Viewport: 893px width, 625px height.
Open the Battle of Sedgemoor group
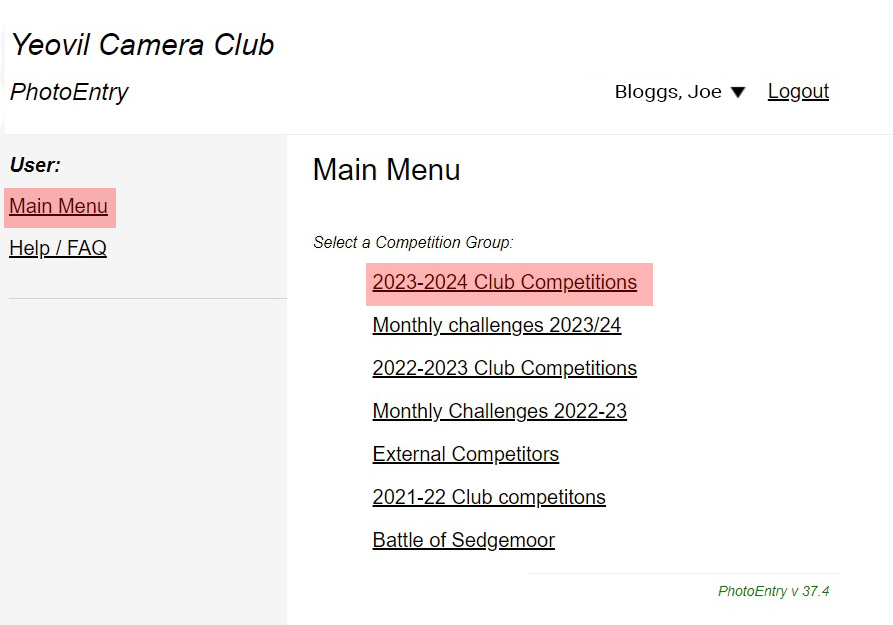[x=463, y=541]
